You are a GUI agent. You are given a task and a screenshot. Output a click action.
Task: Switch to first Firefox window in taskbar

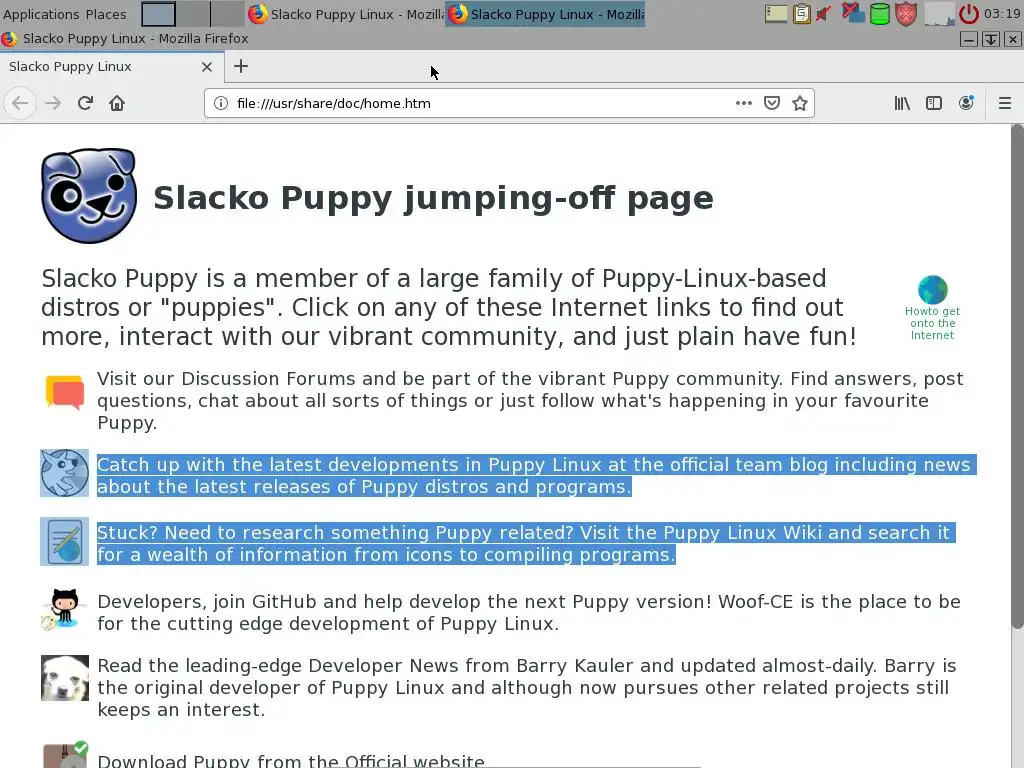(x=346, y=14)
